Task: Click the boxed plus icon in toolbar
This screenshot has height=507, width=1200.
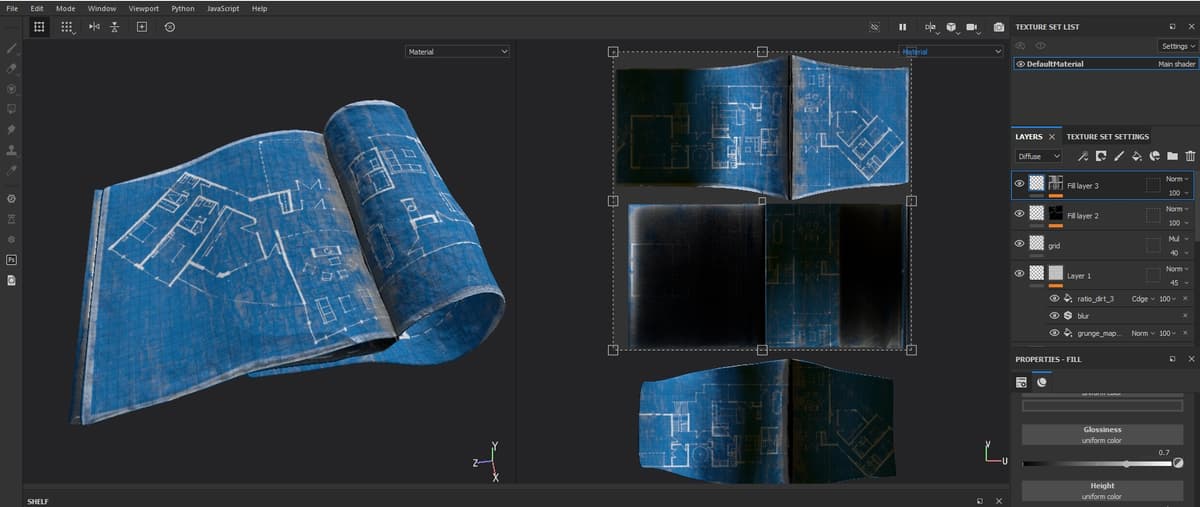Action: (x=142, y=27)
